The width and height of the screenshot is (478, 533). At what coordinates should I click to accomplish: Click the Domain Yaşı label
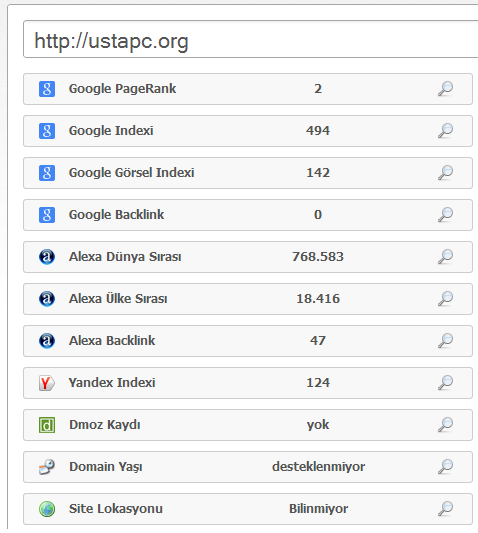(x=105, y=467)
